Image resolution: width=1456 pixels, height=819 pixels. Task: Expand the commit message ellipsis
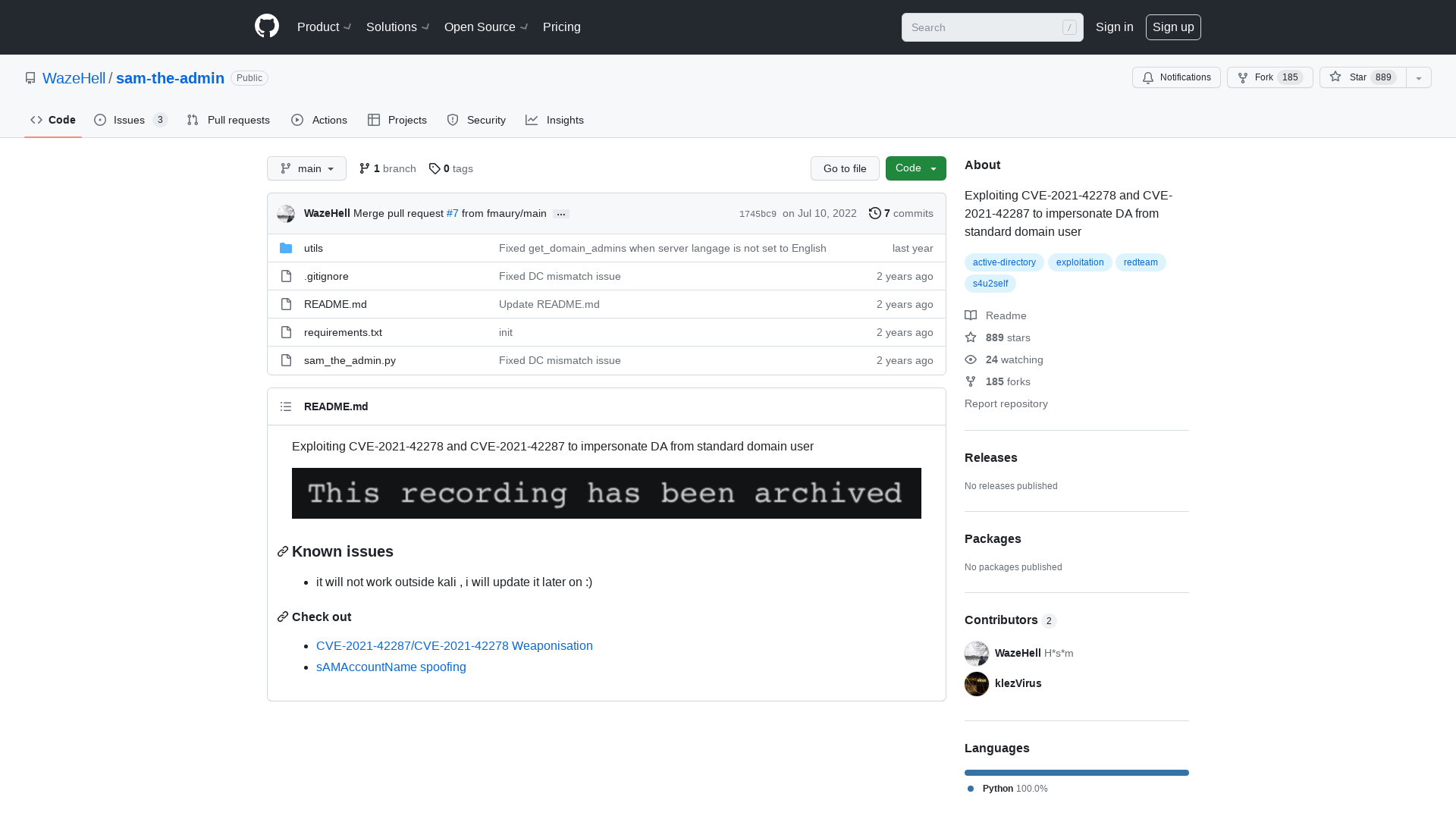[x=561, y=214]
